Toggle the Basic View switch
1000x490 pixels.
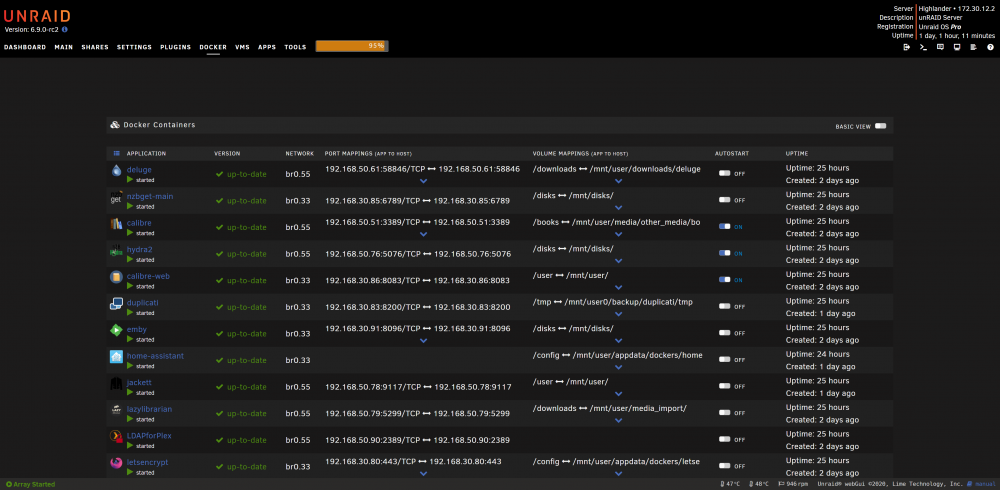(881, 126)
